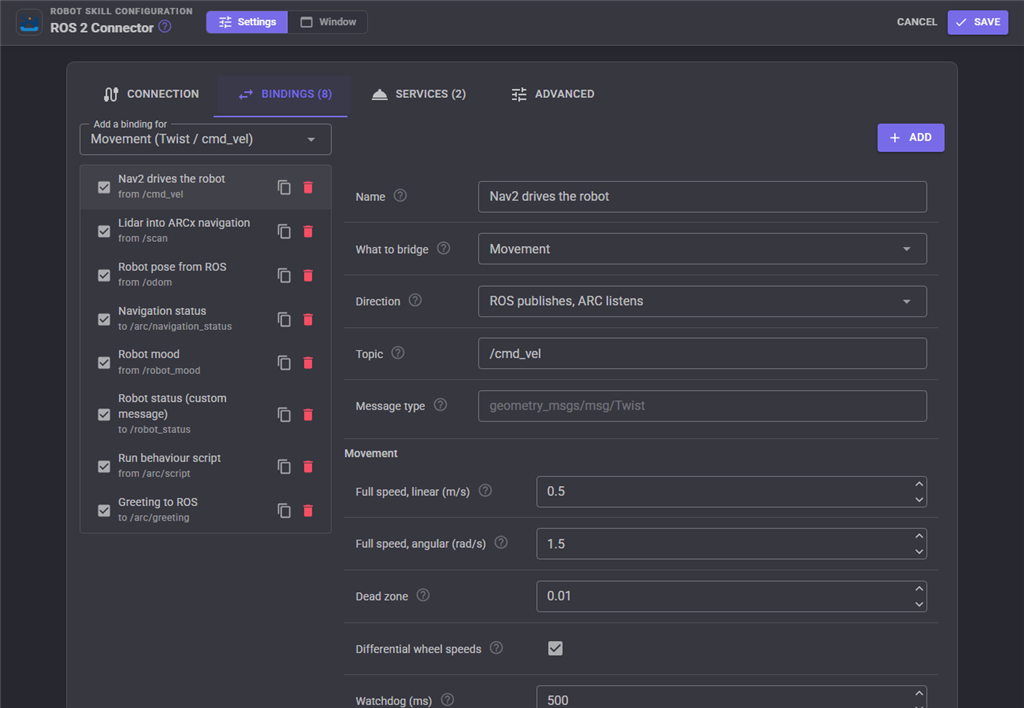Image resolution: width=1024 pixels, height=708 pixels.
Task: Duplicate the Nav2 drives the robot binding
Action: point(284,187)
